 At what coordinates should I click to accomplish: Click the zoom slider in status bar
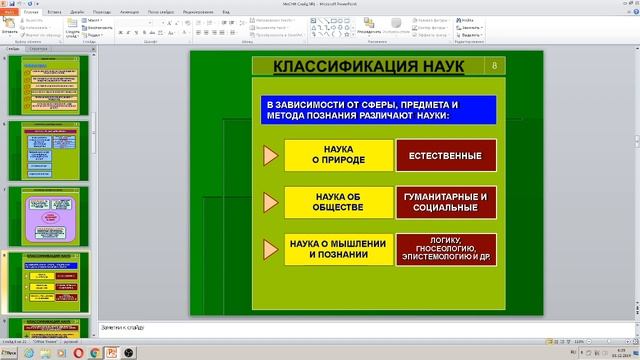click(x=608, y=342)
